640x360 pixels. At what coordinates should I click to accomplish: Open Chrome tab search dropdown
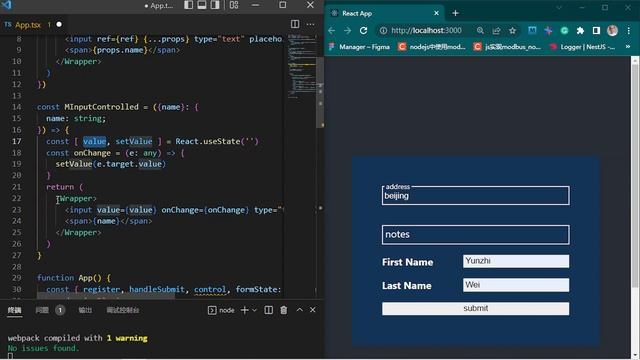(x=559, y=8)
